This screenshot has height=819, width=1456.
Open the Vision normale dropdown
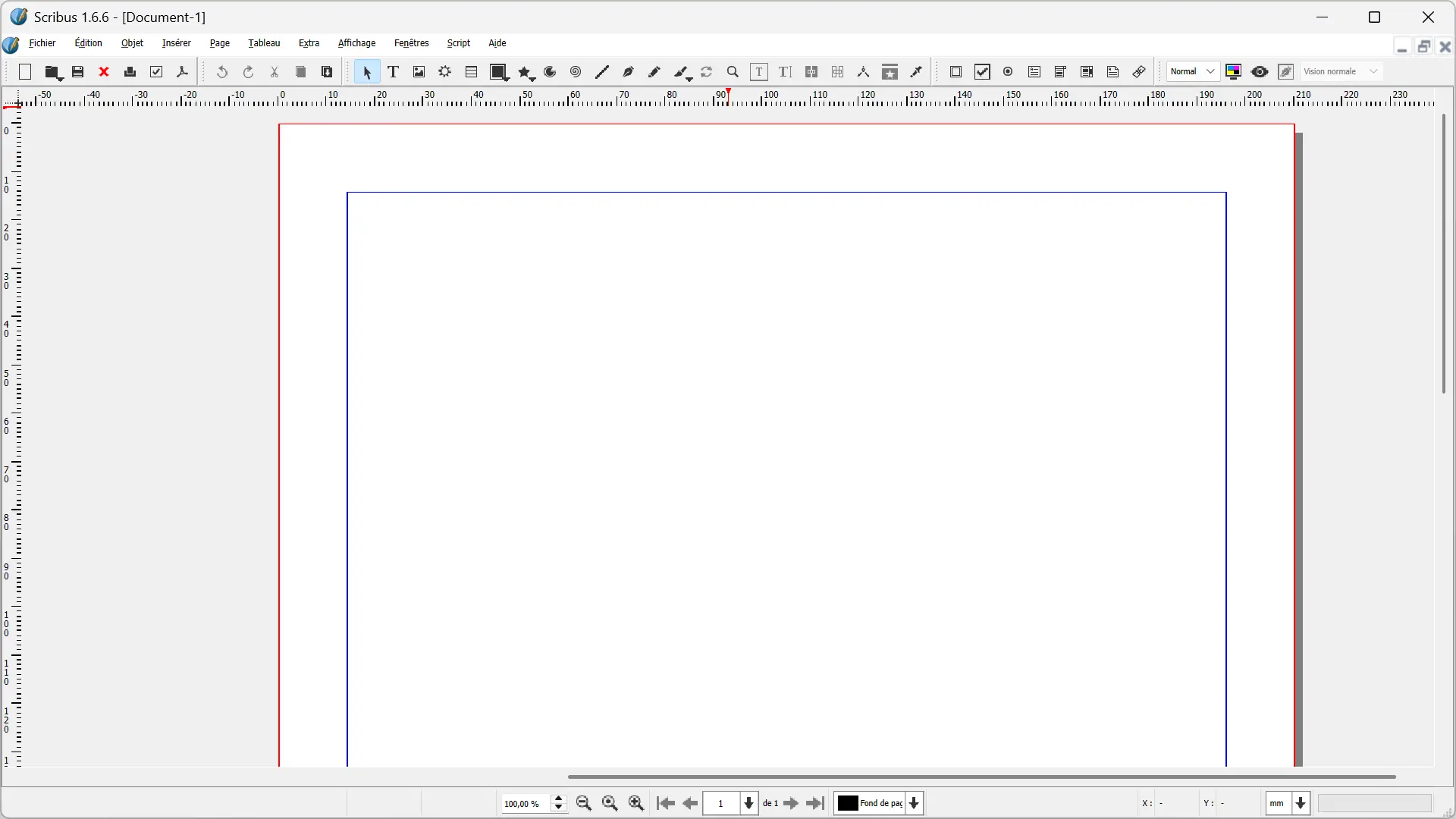[1342, 71]
